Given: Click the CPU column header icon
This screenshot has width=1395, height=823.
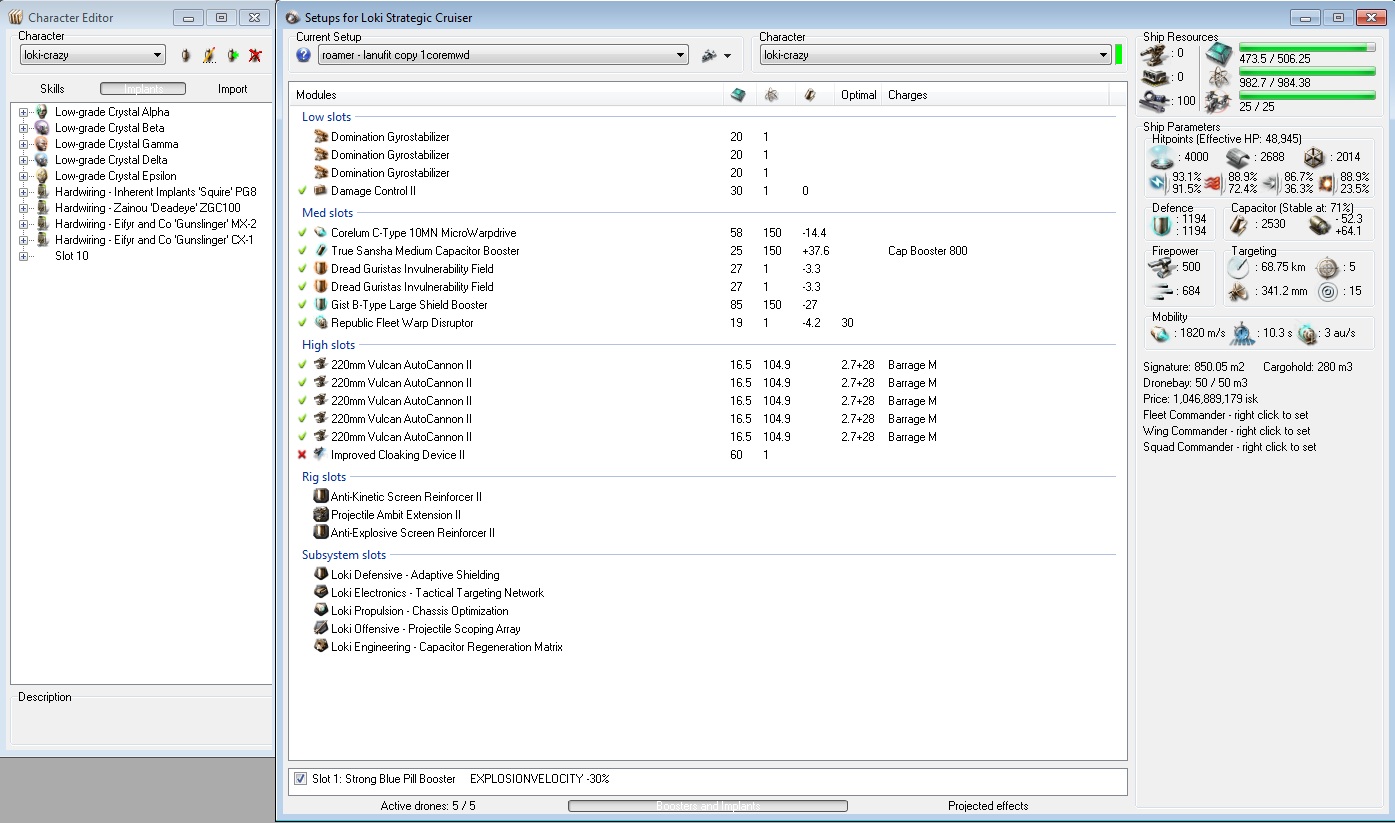Looking at the screenshot, I should 737,95.
